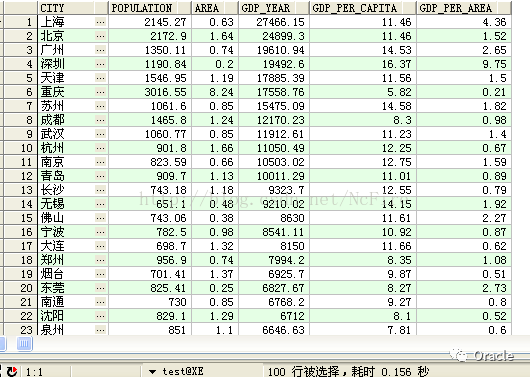Click the refresh icon in the status bar

[x=12, y=371]
